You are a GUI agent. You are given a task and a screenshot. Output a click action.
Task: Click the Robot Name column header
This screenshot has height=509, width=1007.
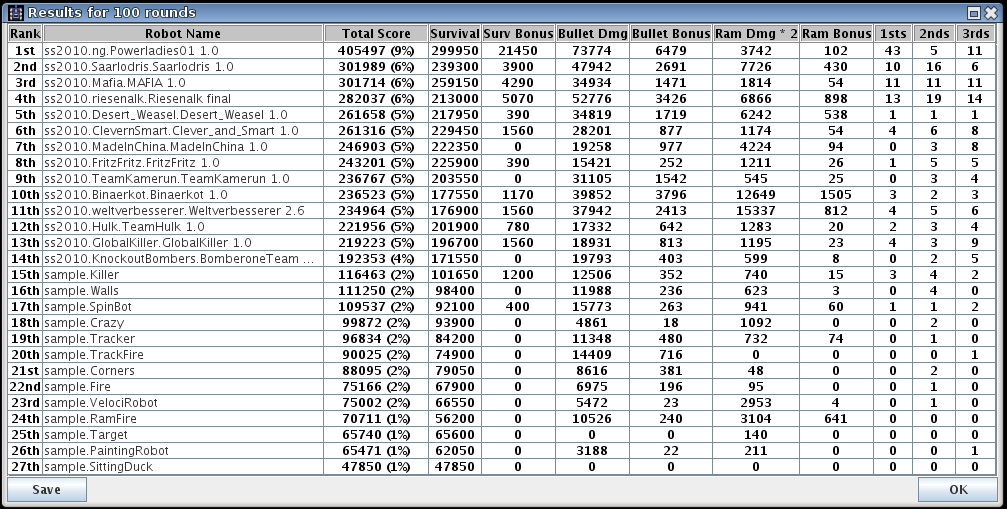click(183, 34)
